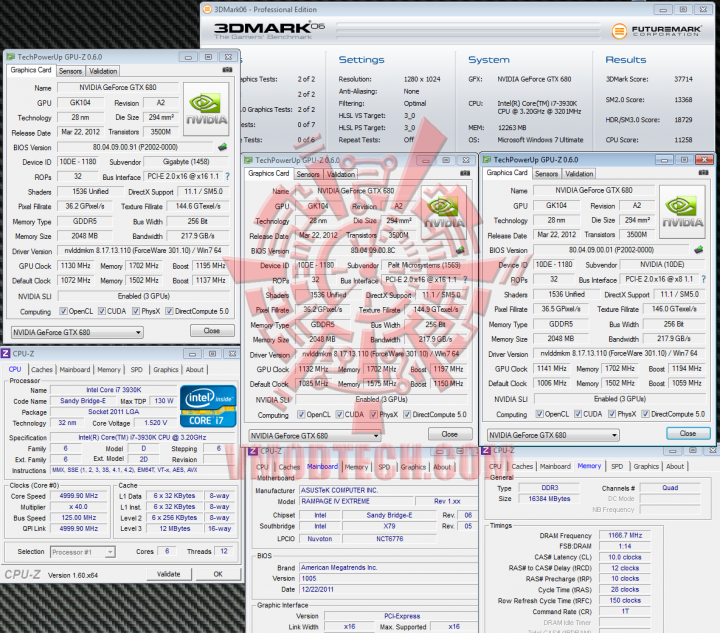Toggle PhysX checkbox in right GPU-Z
This screenshot has height=633, width=720.
tap(612, 414)
